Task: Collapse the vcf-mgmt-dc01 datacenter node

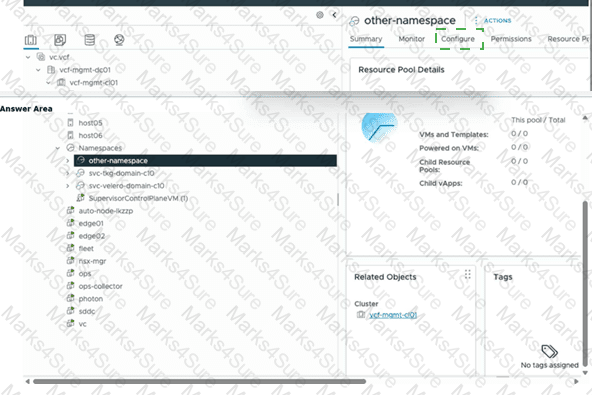Action: click(x=38, y=70)
